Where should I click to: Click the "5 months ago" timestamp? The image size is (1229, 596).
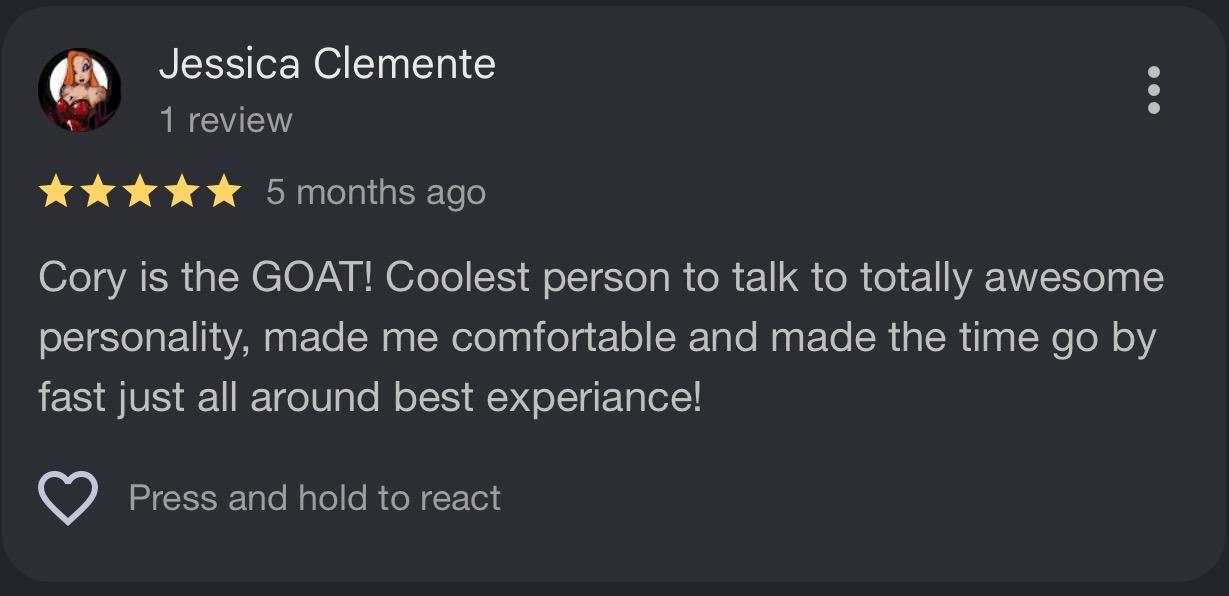click(x=376, y=192)
